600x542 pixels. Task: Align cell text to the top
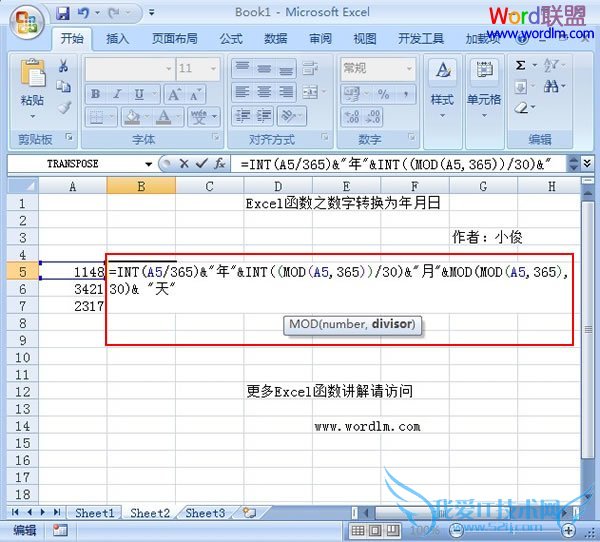(x=242, y=68)
